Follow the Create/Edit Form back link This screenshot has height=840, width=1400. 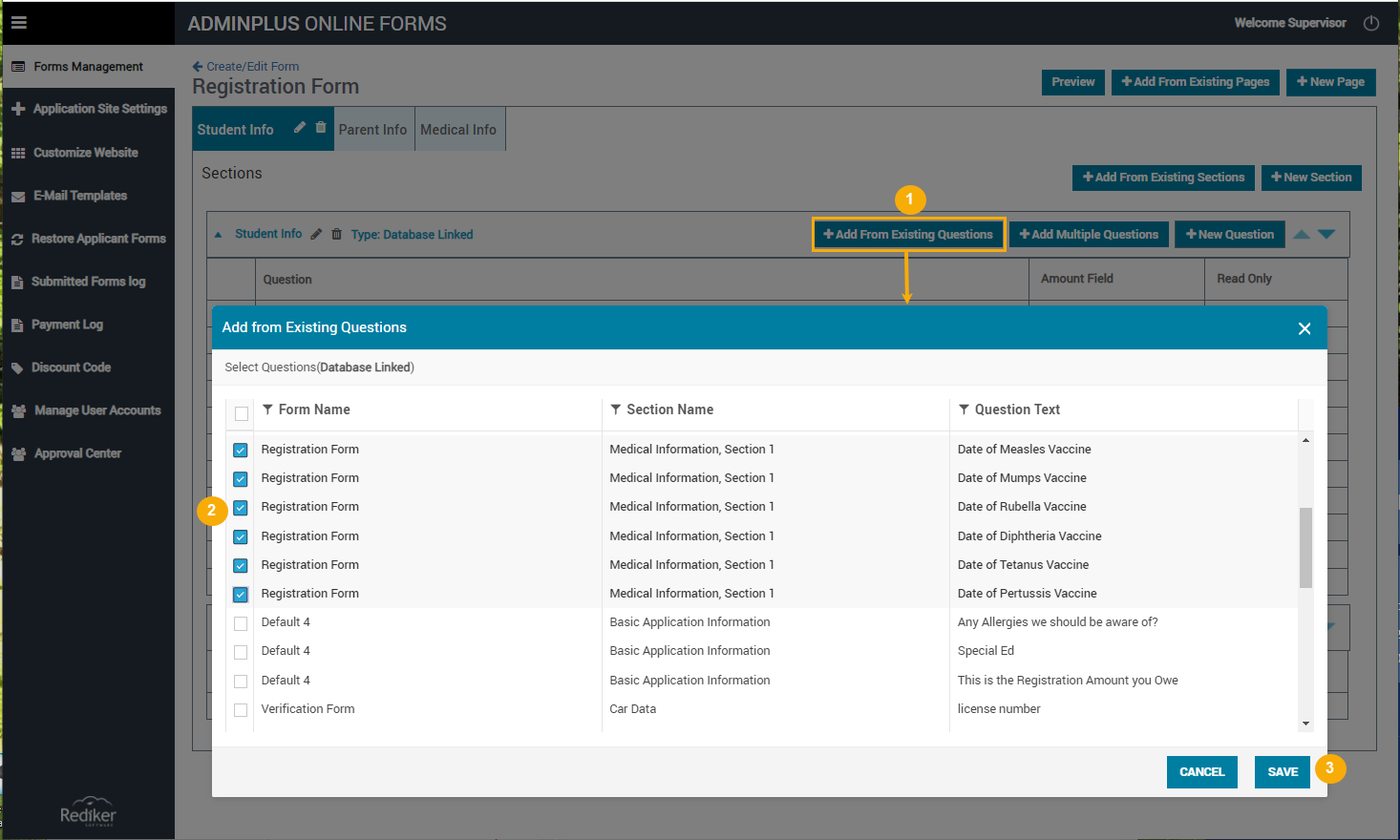click(252, 67)
